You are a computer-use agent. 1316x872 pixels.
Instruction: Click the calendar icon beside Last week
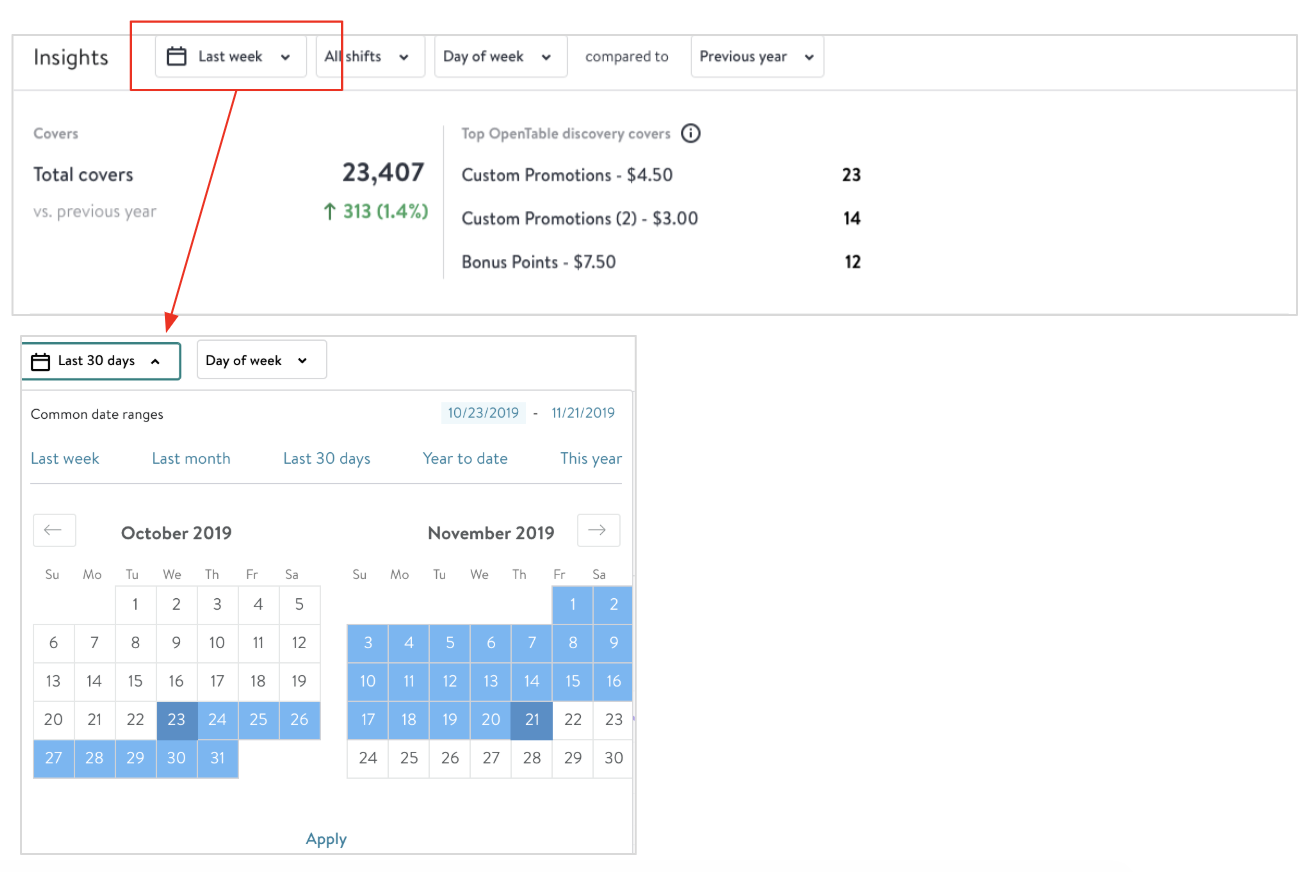click(x=176, y=57)
